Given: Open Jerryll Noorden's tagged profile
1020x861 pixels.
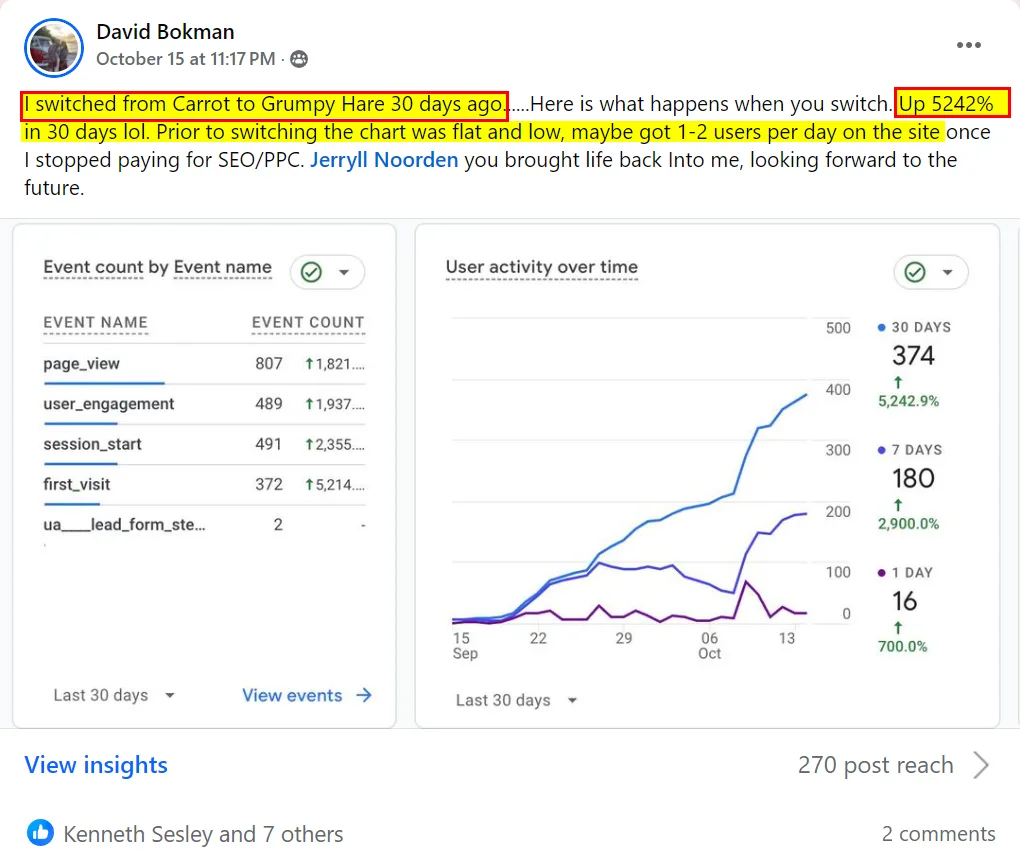Looking at the screenshot, I should point(384,160).
